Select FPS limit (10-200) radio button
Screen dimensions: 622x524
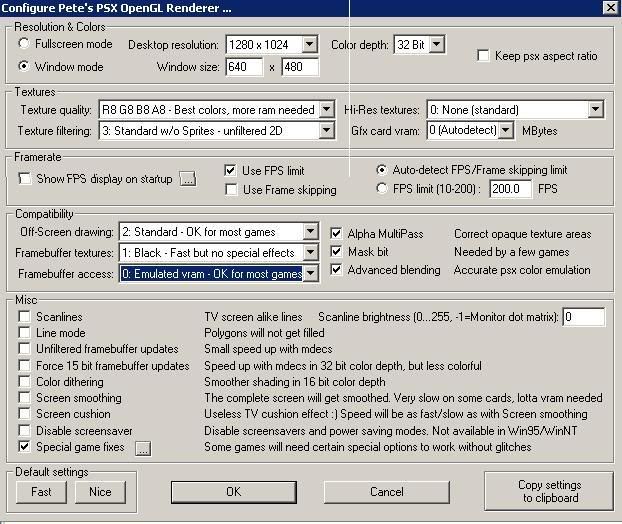point(382,188)
